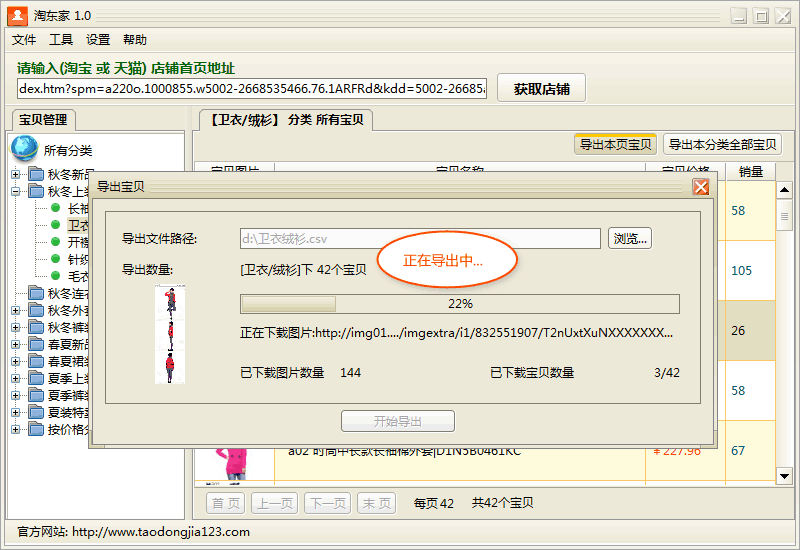Select the 按价格 folder icon
Screen dimensions: 800x550
[36, 429]
